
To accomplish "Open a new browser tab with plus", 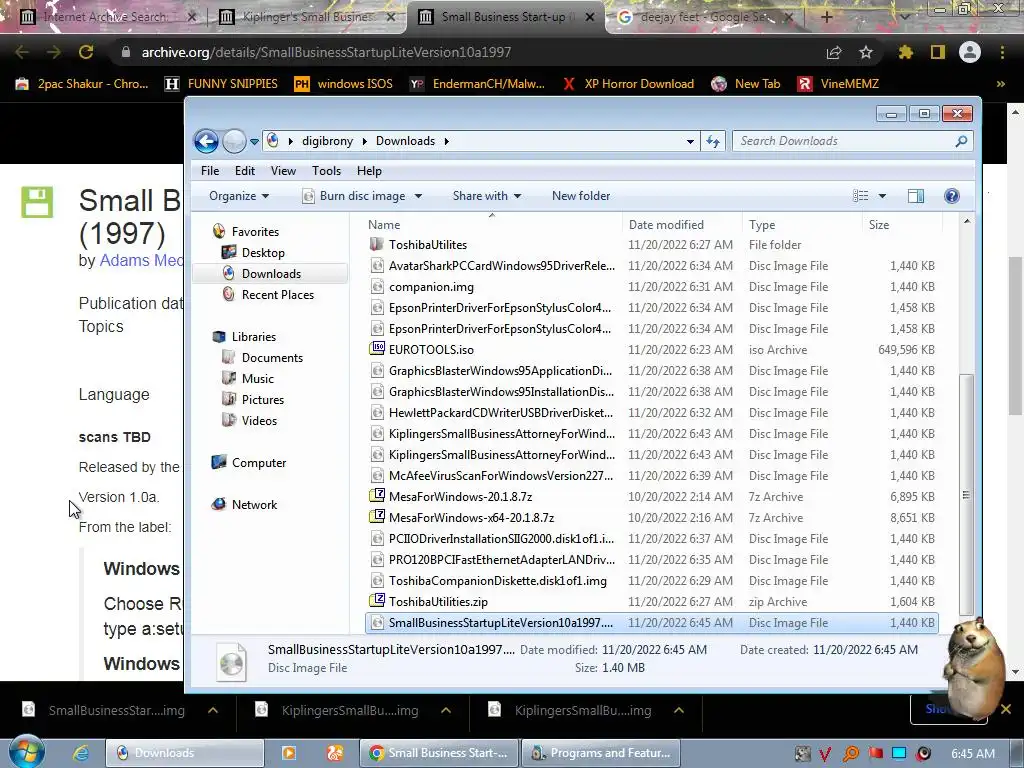I will 827,17.
